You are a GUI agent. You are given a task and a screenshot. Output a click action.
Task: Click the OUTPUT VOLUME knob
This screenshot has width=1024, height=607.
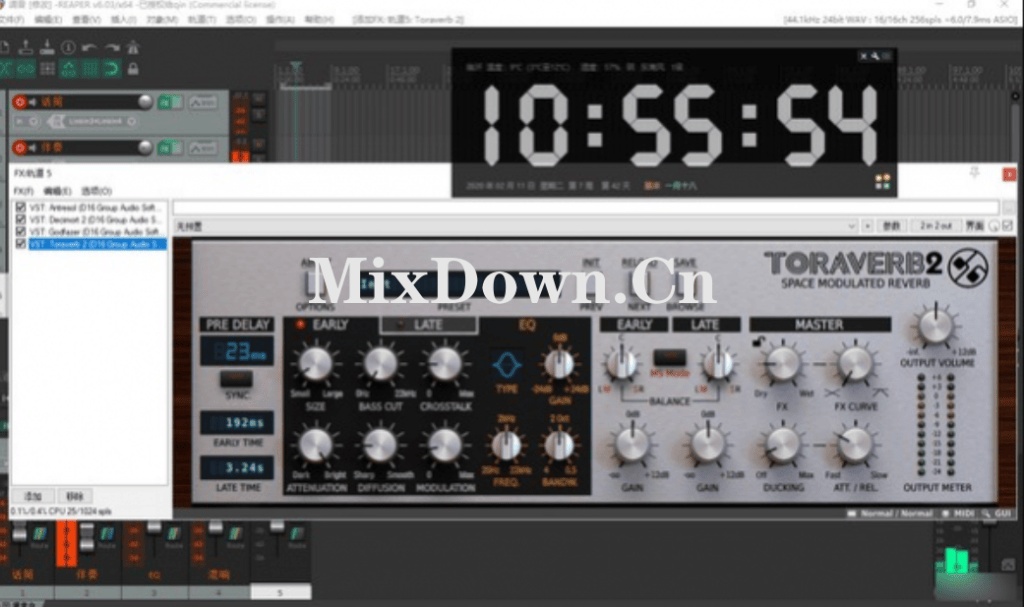pyautogui.click(x=936, y=326)
